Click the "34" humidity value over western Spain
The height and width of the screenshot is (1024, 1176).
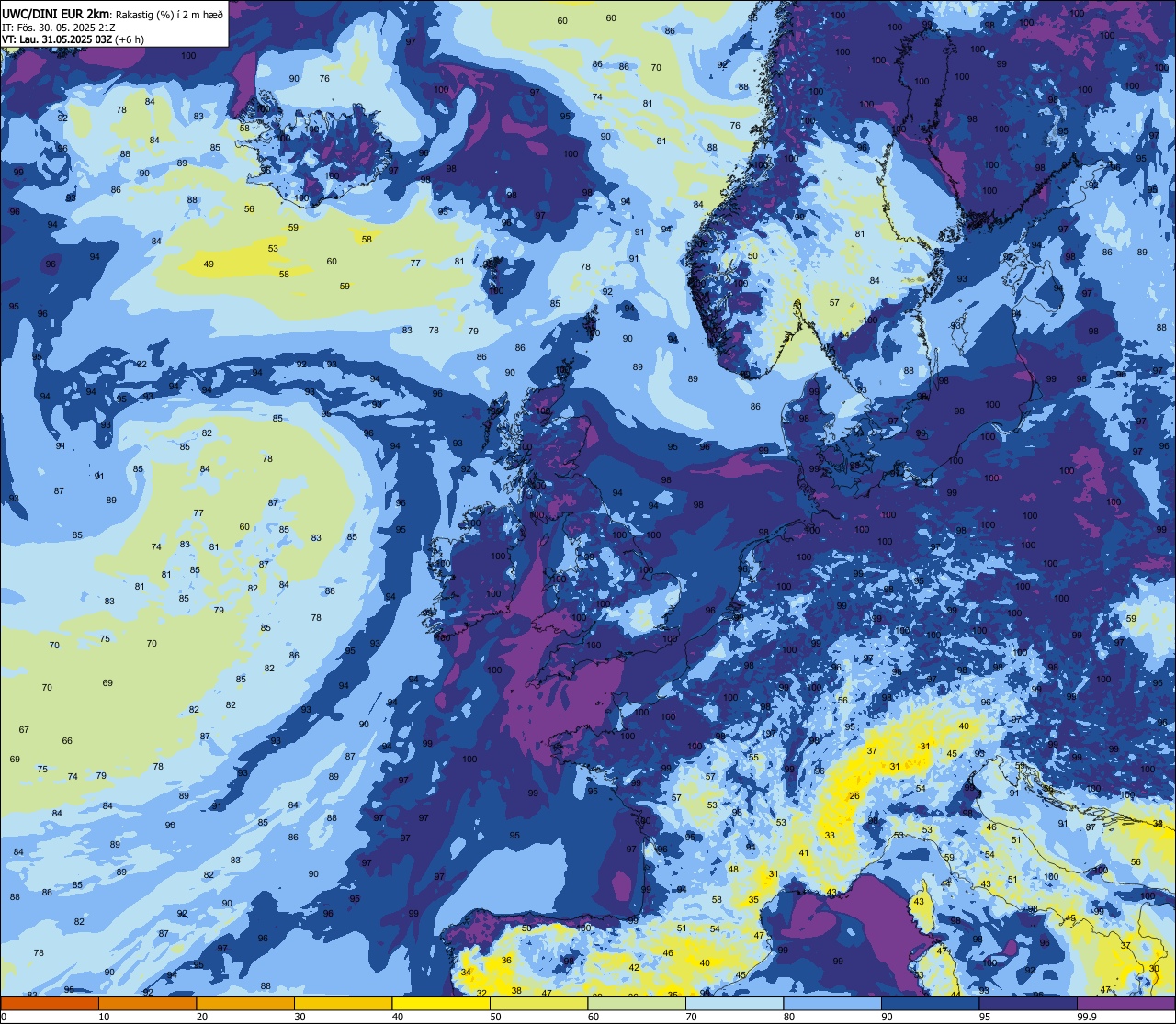[466, 973]
